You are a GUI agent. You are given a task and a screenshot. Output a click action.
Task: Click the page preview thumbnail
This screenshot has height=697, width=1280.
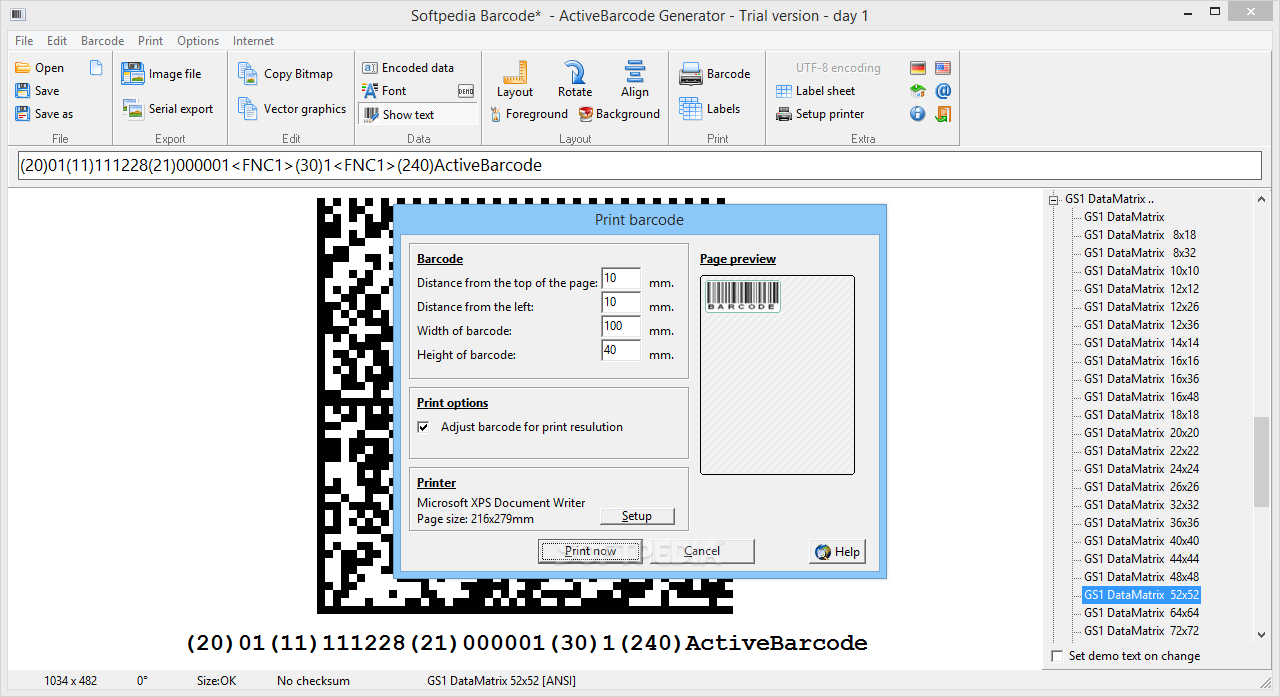[777, 375]
